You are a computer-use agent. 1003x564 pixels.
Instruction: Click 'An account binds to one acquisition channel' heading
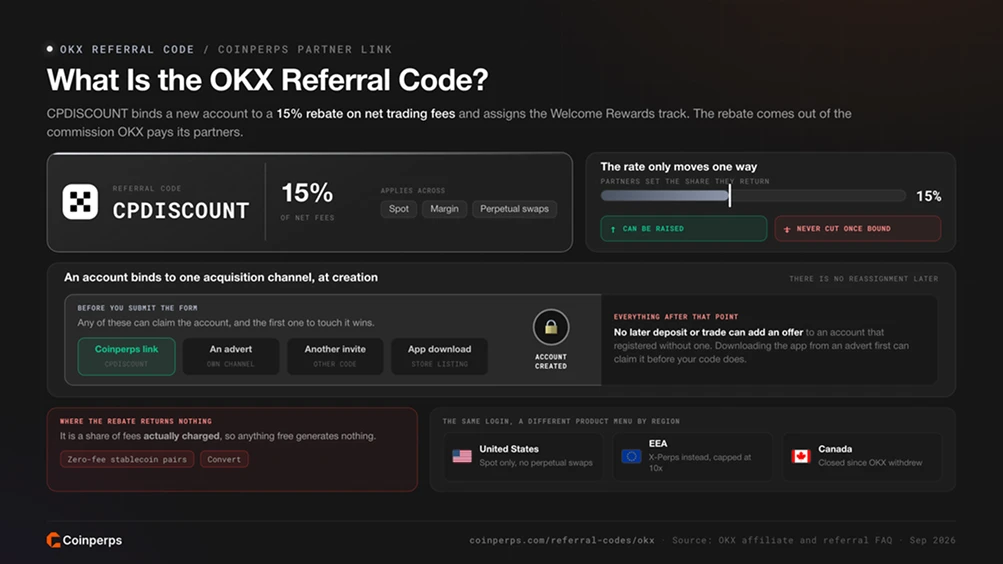click(x=221, y=278)
